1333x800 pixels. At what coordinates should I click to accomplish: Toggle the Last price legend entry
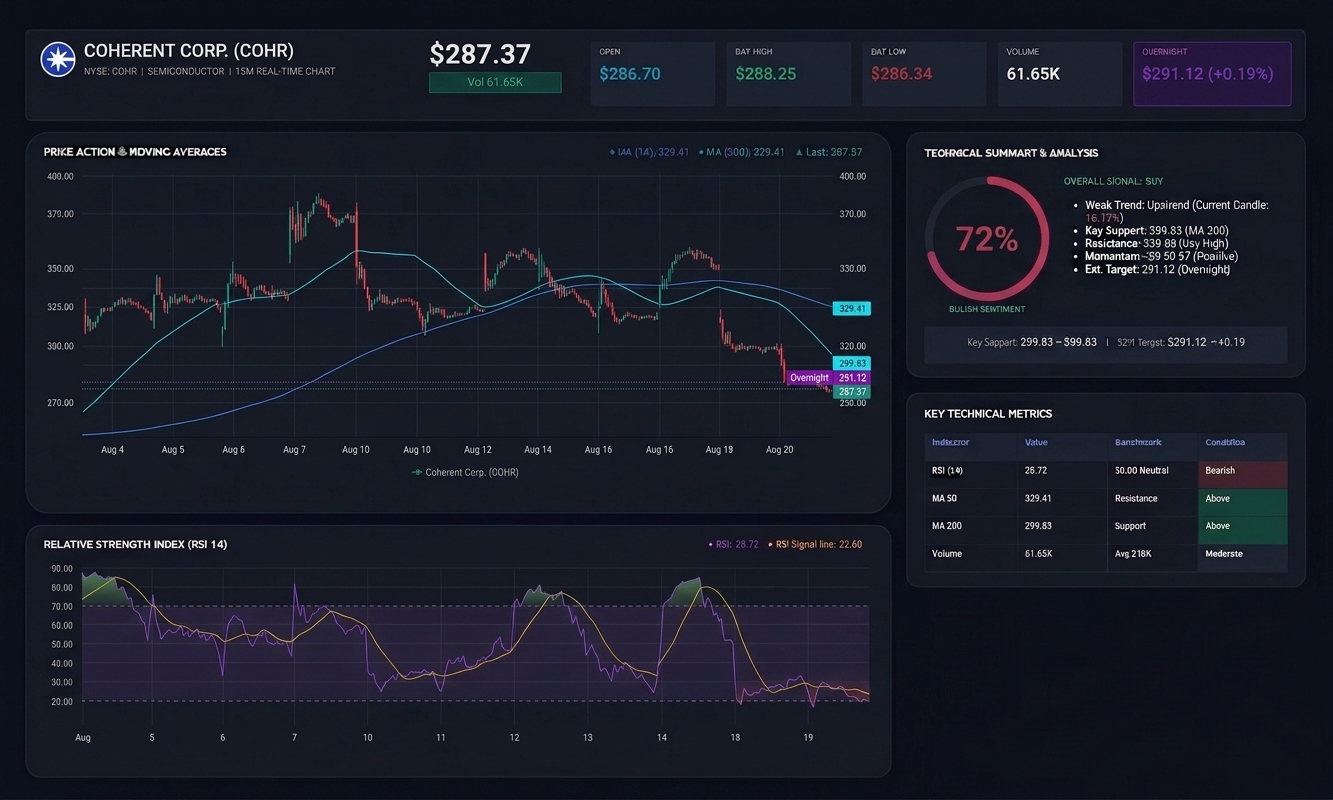click(828, 152)
